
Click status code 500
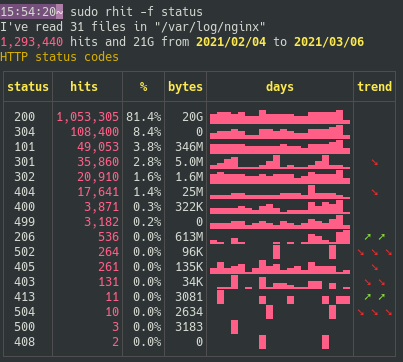click(x=25, y=327)
